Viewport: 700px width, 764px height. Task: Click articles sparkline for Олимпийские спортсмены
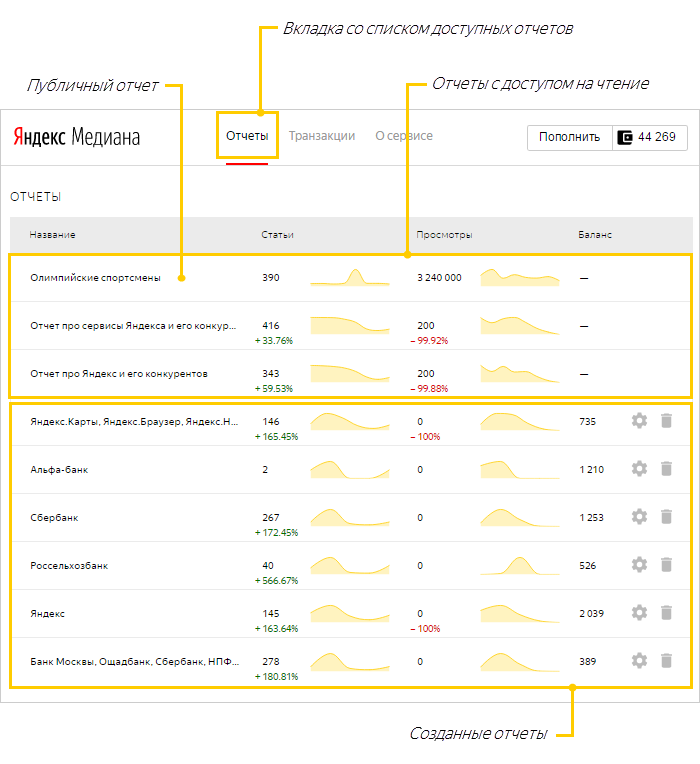pyautogui.click(x=350, y=277)
